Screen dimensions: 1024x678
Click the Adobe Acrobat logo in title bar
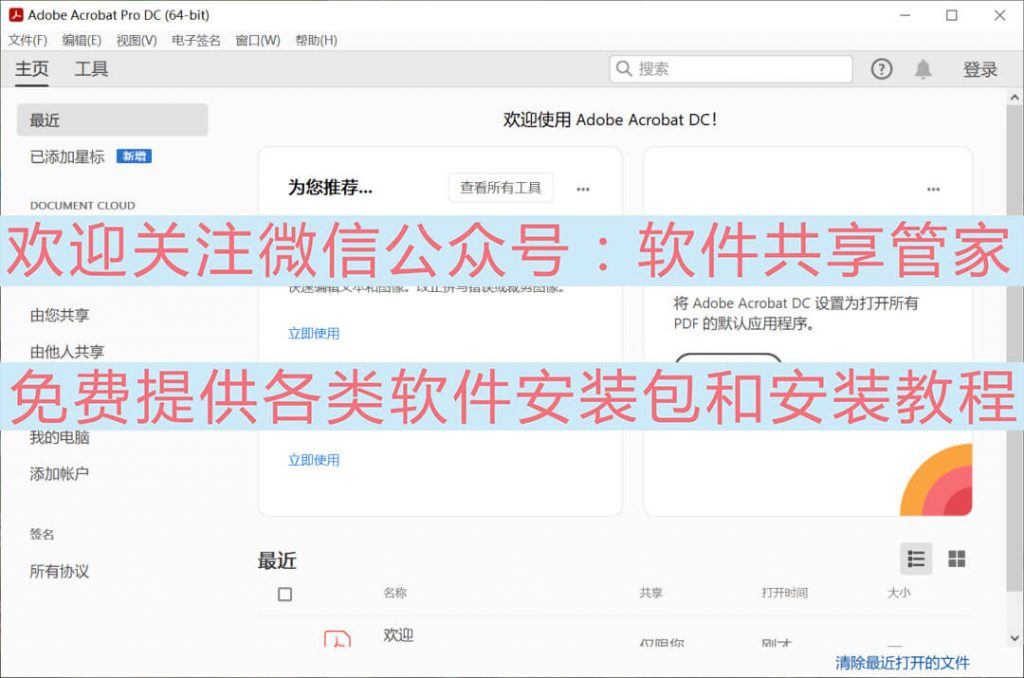16,14
